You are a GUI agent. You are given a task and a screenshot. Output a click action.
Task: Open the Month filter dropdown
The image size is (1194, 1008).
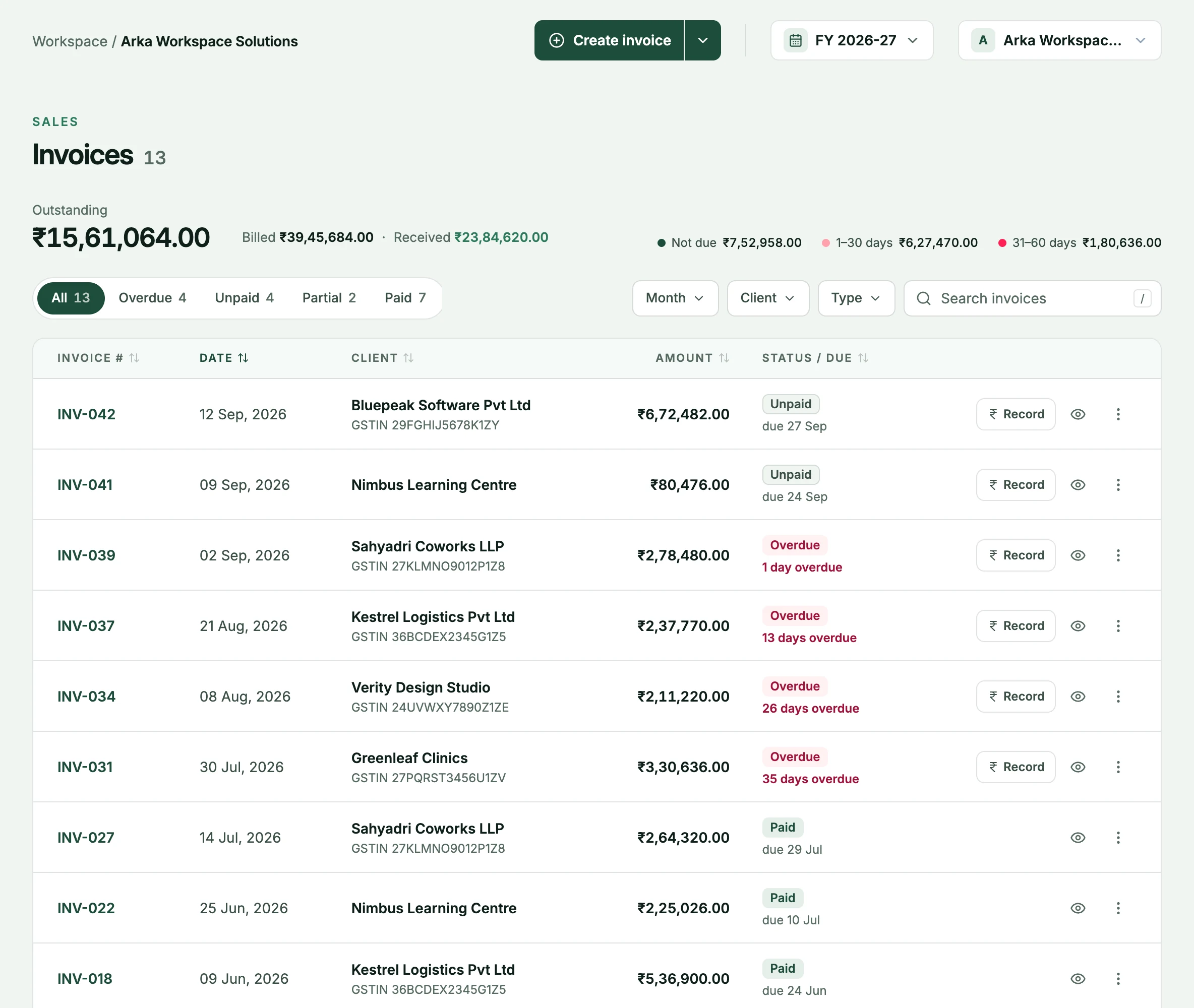pyautogui.click(x=675, y=298)
